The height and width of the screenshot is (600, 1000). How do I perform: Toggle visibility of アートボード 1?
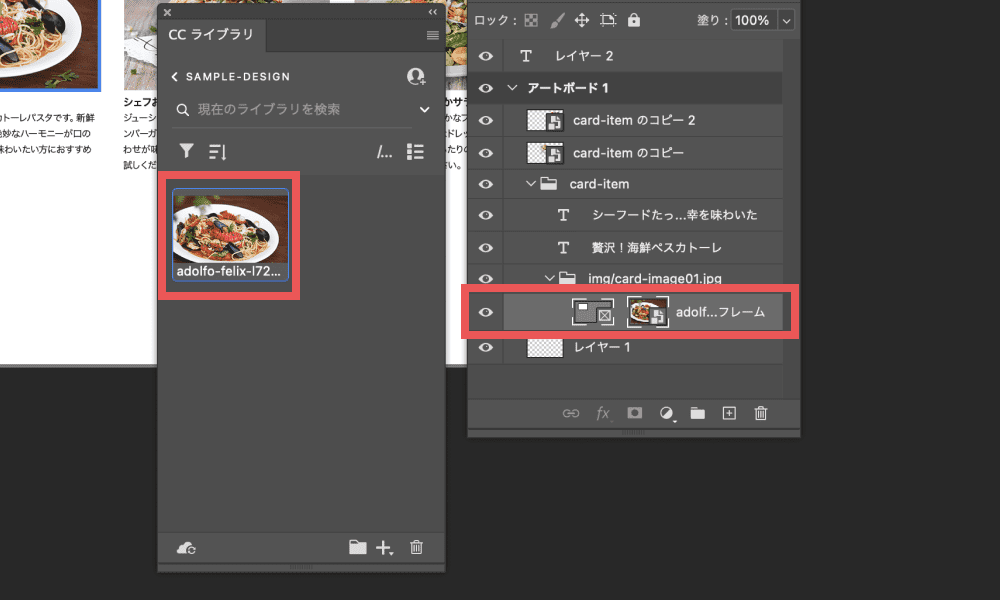486,89
